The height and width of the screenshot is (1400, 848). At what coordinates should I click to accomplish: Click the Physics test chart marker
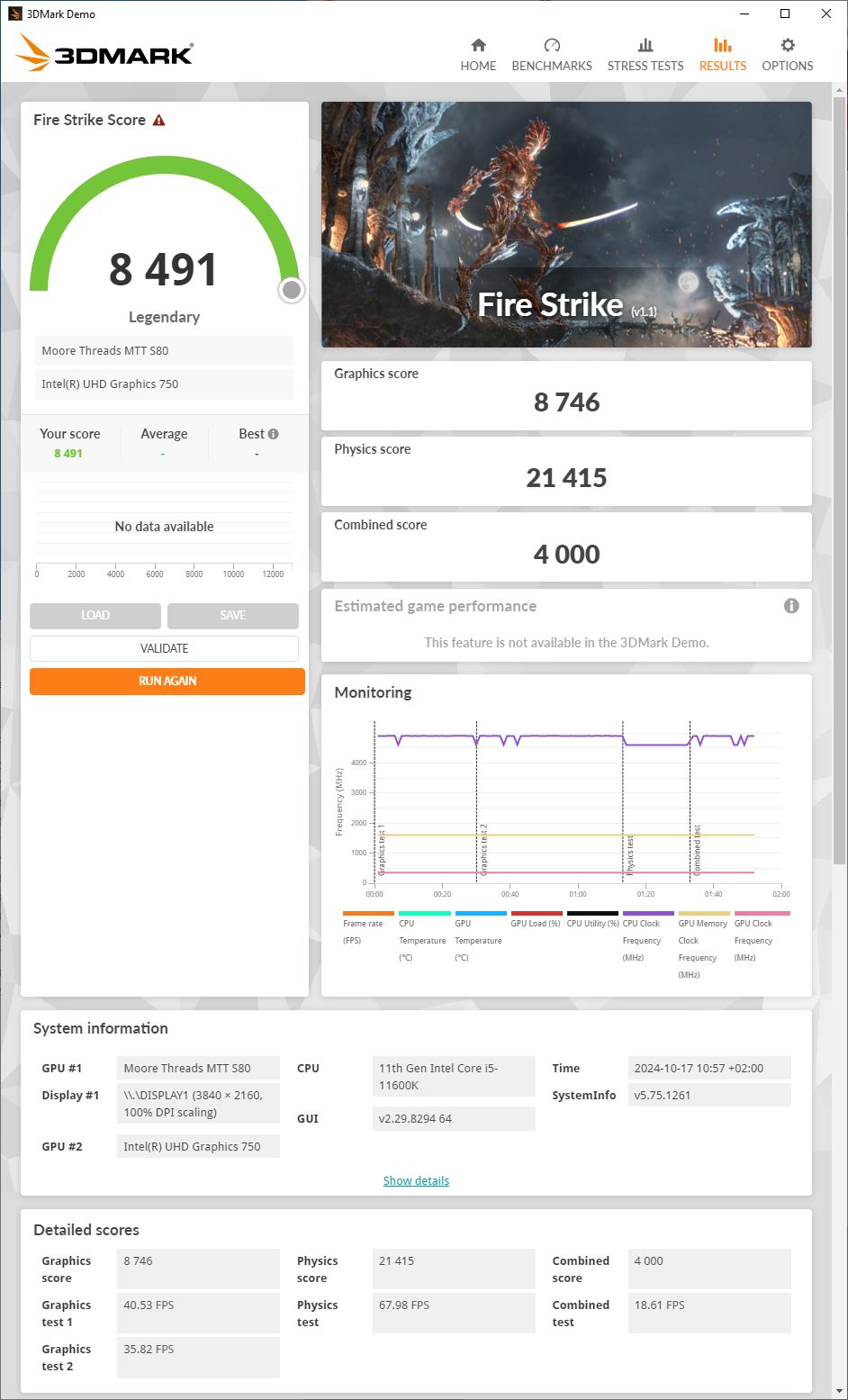(x=629, y=855)
